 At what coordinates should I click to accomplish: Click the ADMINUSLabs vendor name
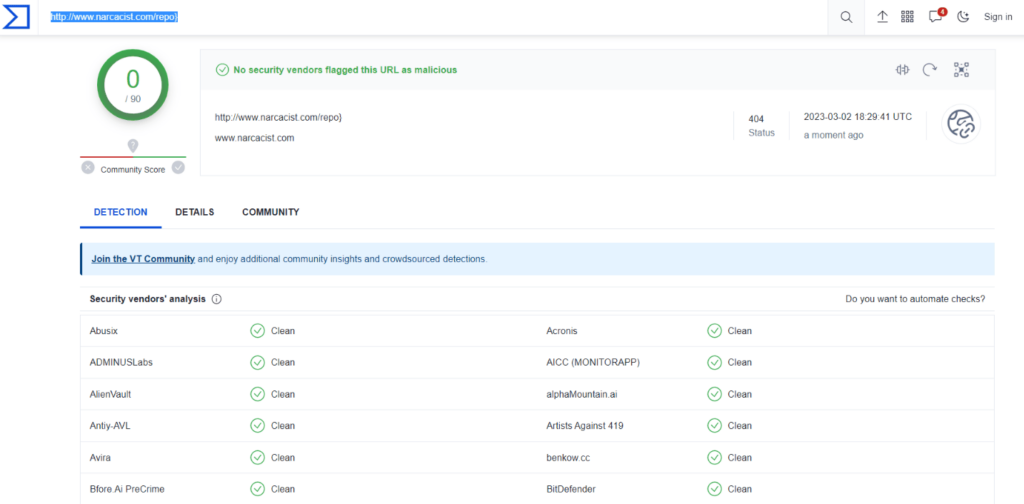point(121,362)
